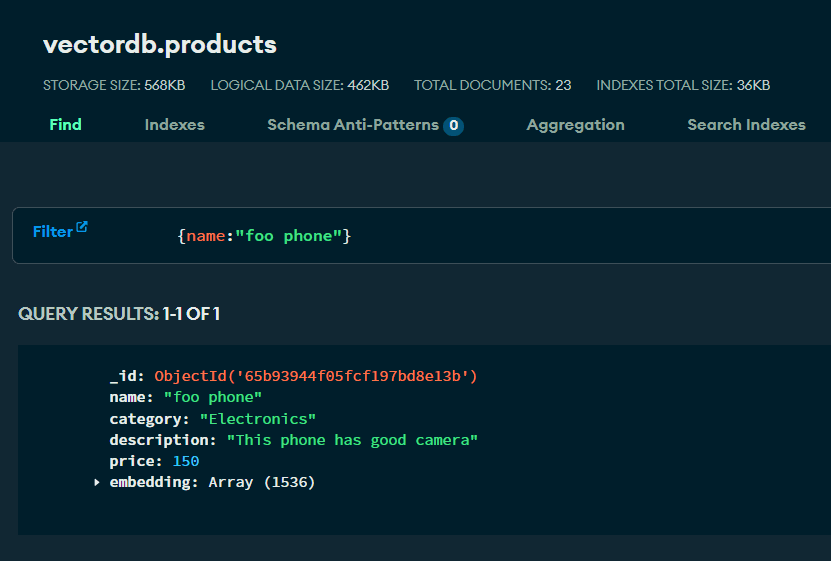Expand the embedding array field

point(97,483)
